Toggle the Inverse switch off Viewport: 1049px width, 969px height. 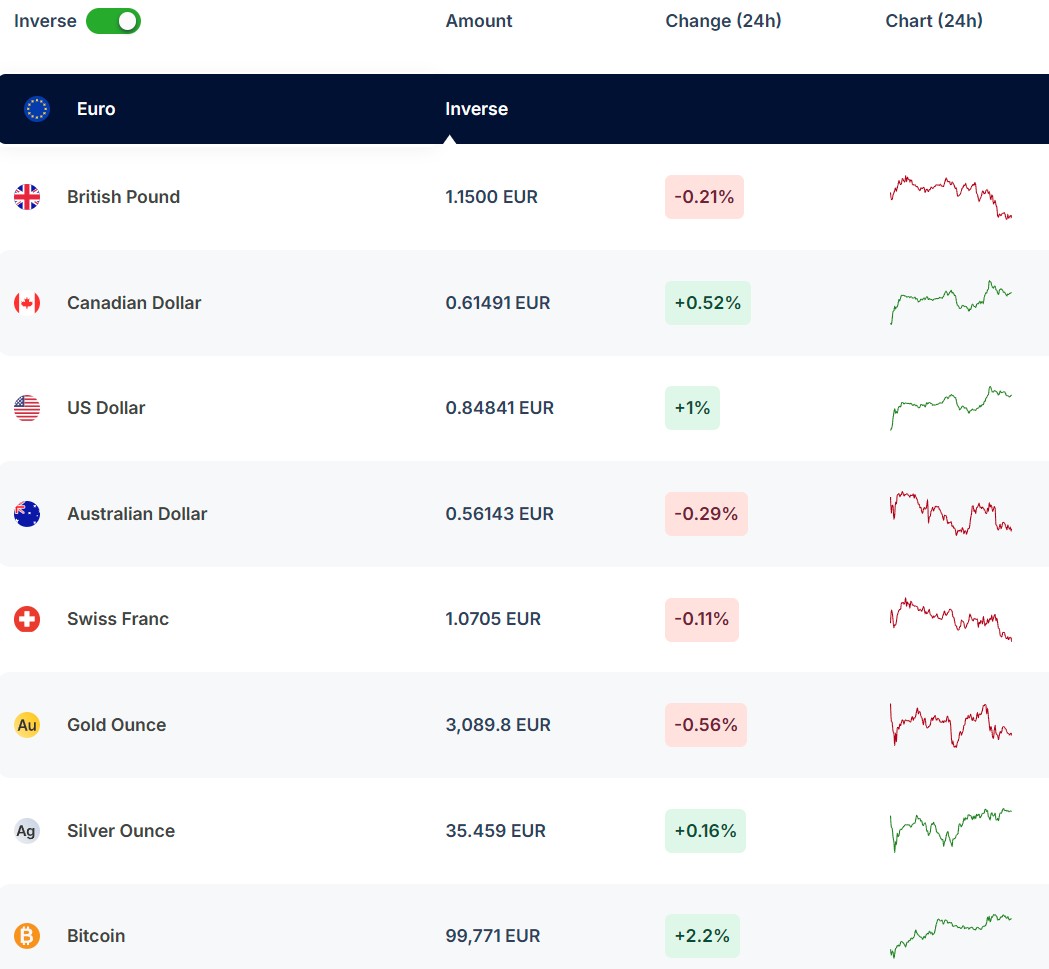[113, 21]
